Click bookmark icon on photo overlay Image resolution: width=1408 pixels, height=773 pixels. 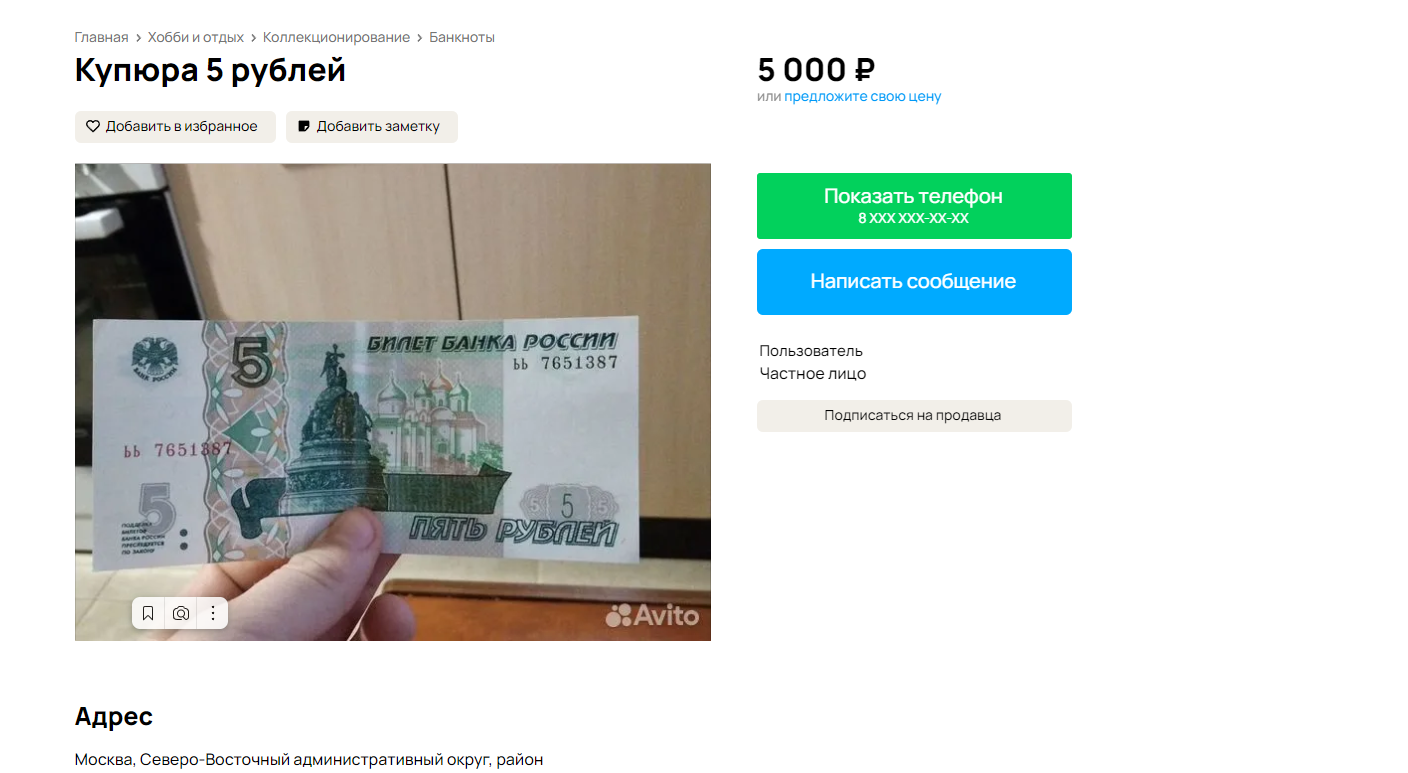coord(148,613)
